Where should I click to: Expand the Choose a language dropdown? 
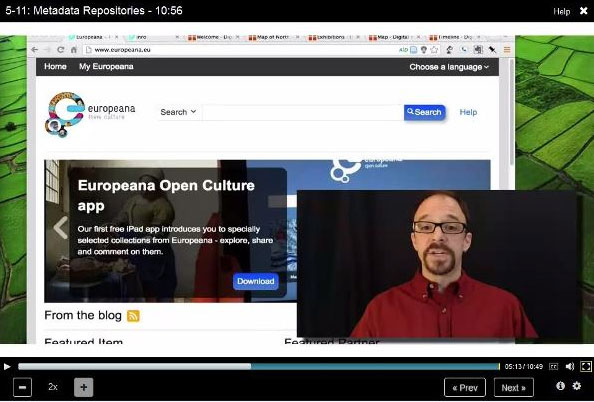[449, 67]
